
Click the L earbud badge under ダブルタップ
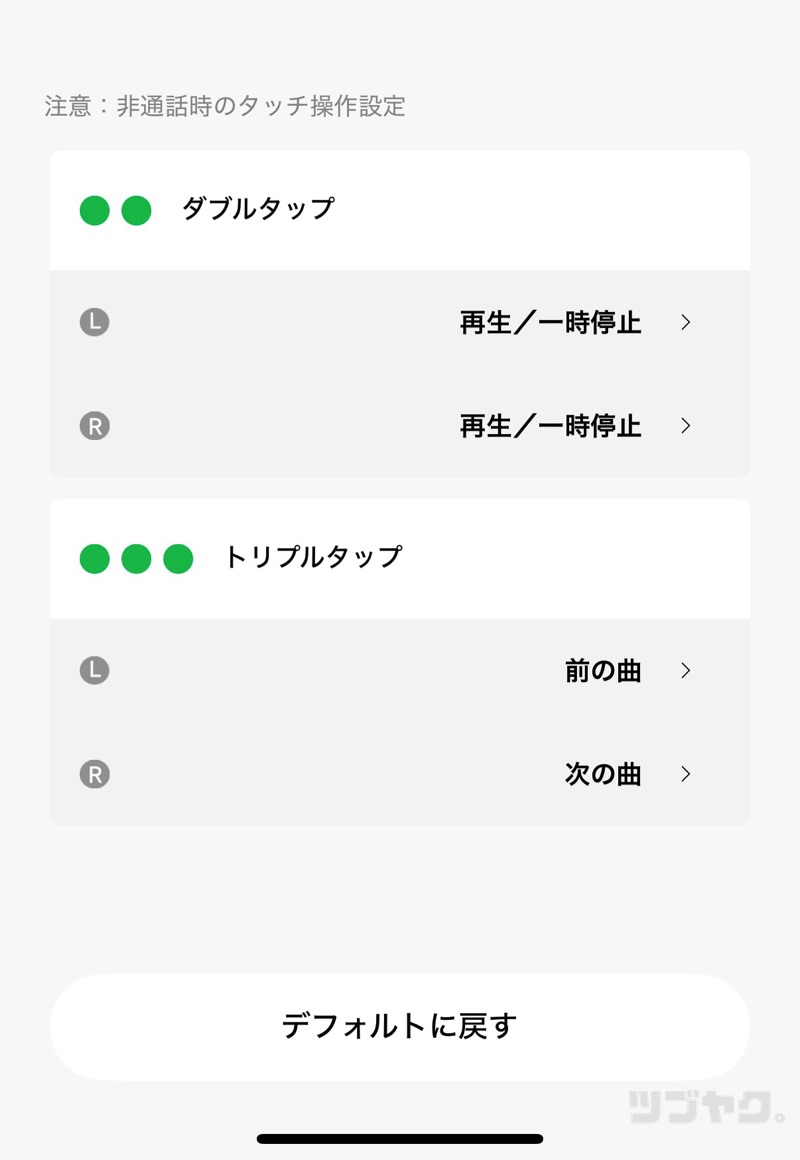94,322
